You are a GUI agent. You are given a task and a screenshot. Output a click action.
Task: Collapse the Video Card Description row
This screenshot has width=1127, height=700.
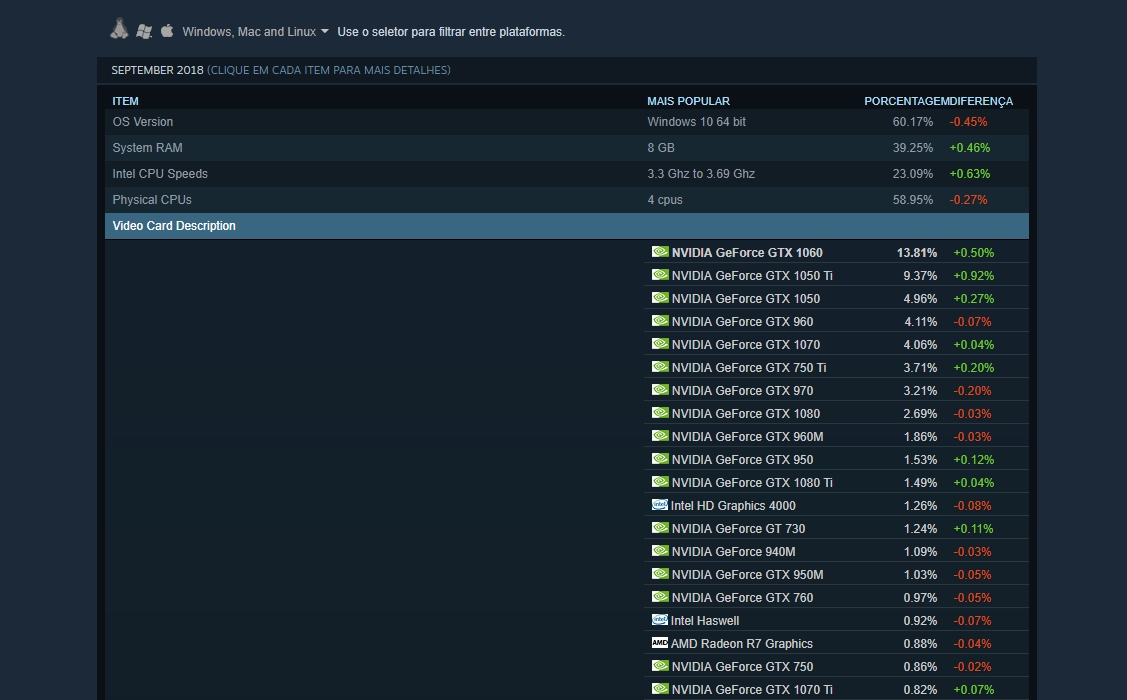pyautogui.click(x=566, y=226)
